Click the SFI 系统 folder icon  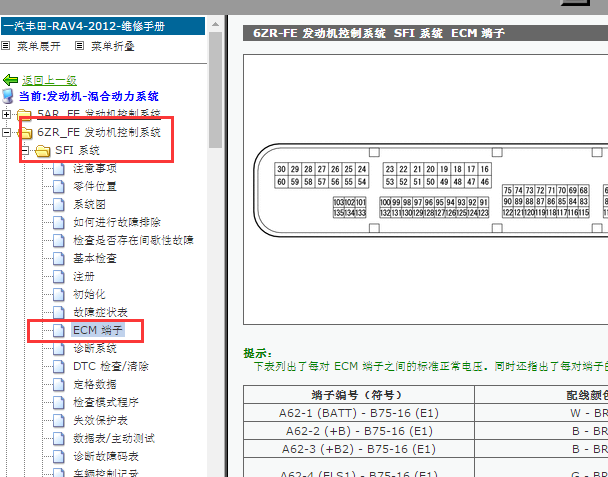[x=43, y=150]
